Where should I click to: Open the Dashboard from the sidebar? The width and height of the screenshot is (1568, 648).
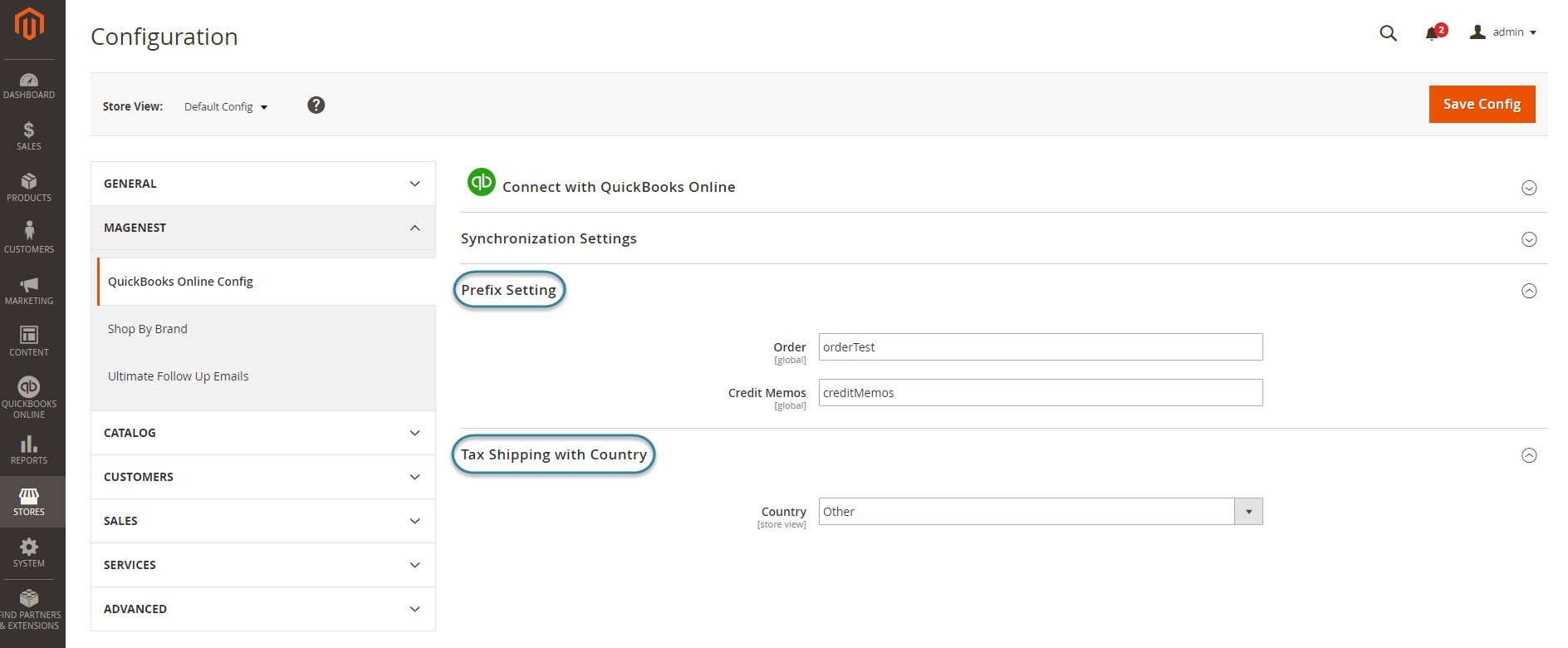(x=29, y=86)
